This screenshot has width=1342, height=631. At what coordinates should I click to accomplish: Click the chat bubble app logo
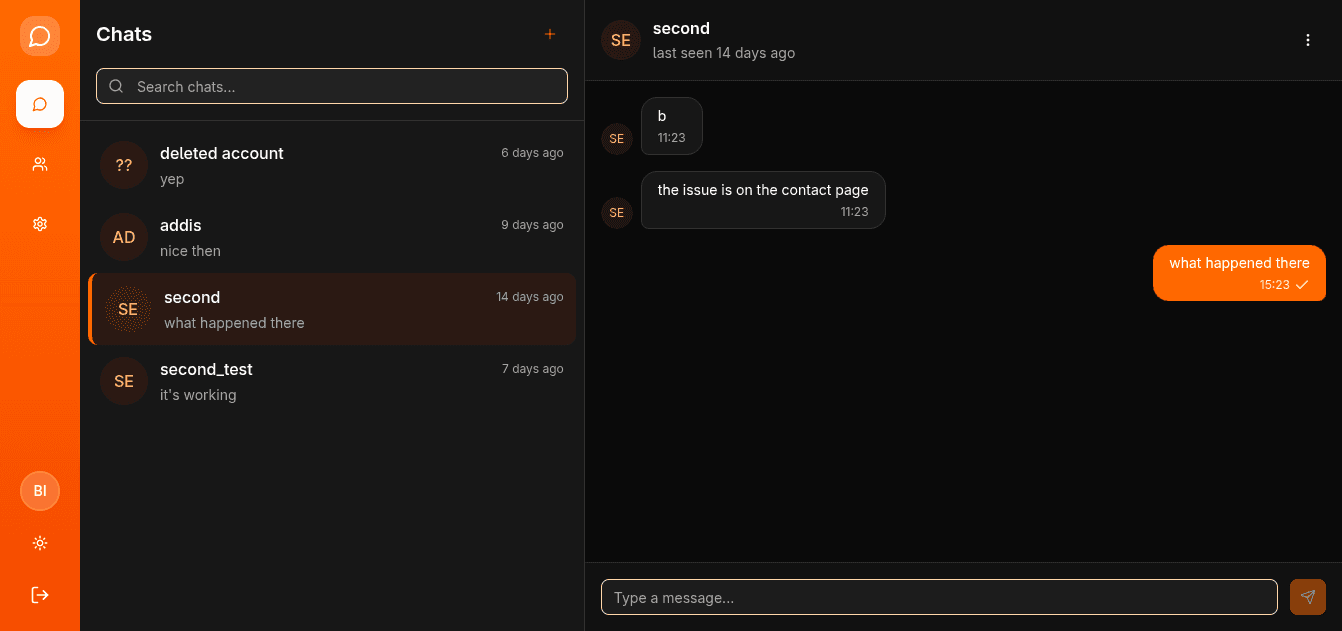(x=40, y=36)
